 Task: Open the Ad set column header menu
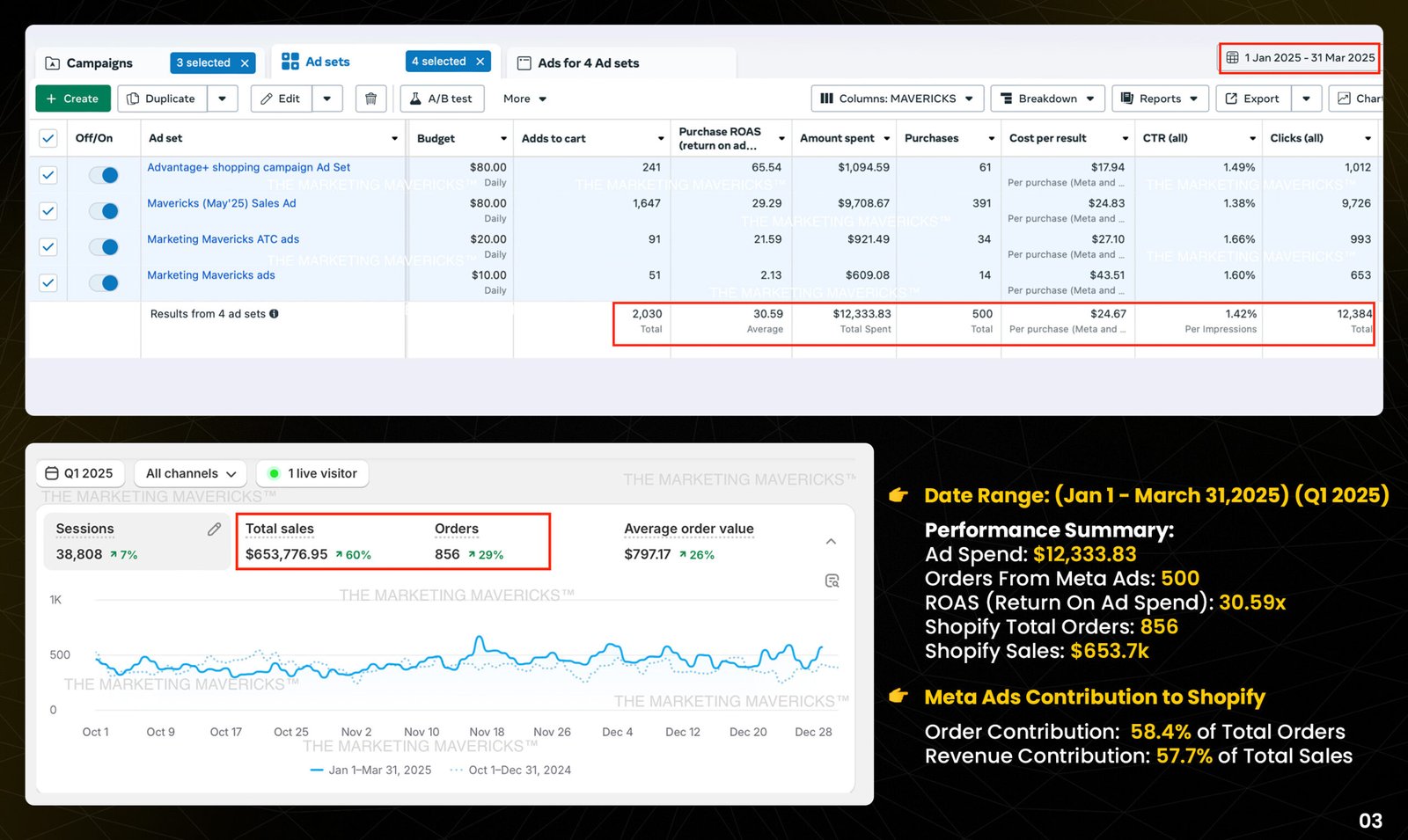tap(394, 139)
